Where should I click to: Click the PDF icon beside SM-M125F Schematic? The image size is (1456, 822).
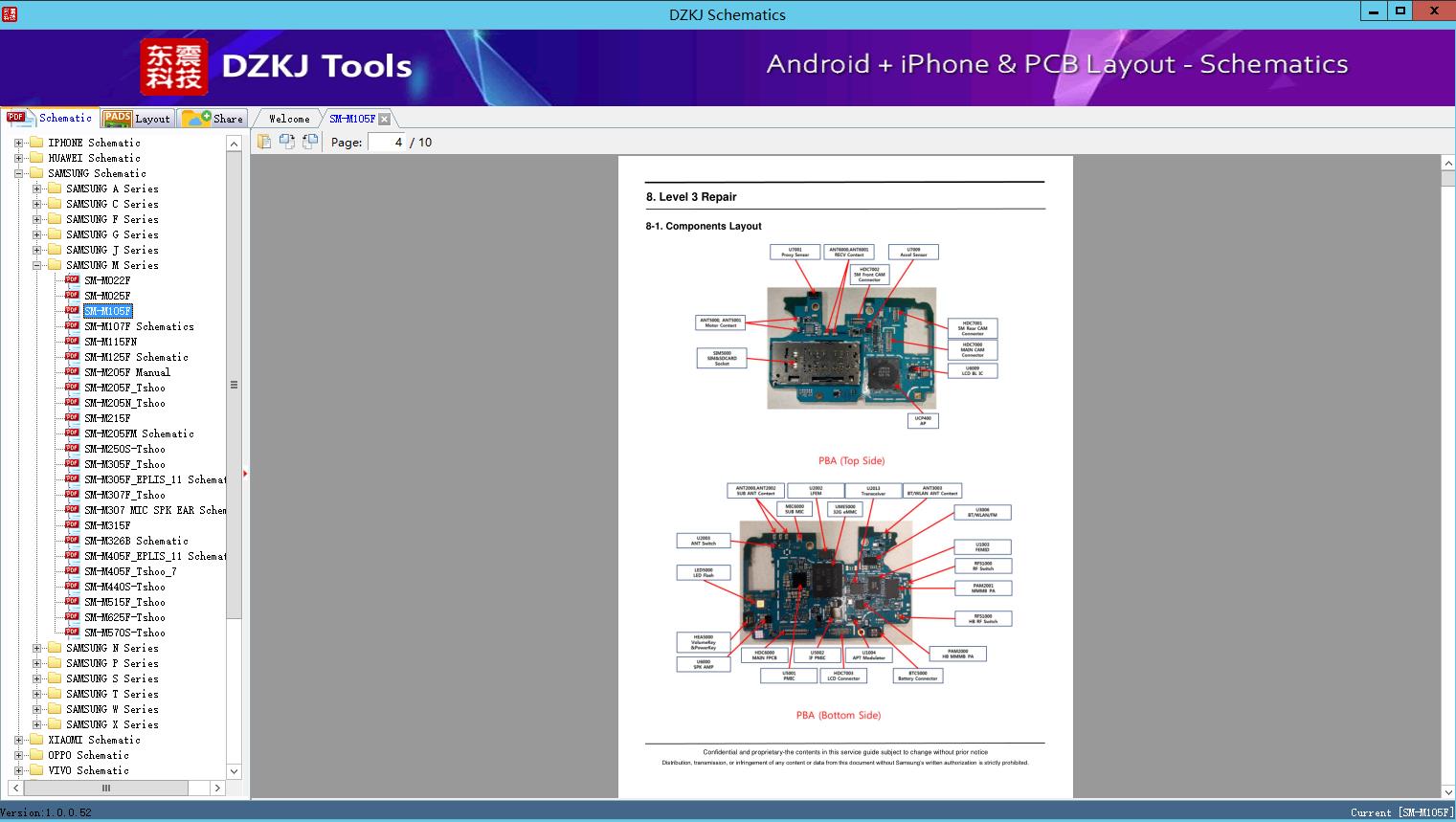pos(72,357)
